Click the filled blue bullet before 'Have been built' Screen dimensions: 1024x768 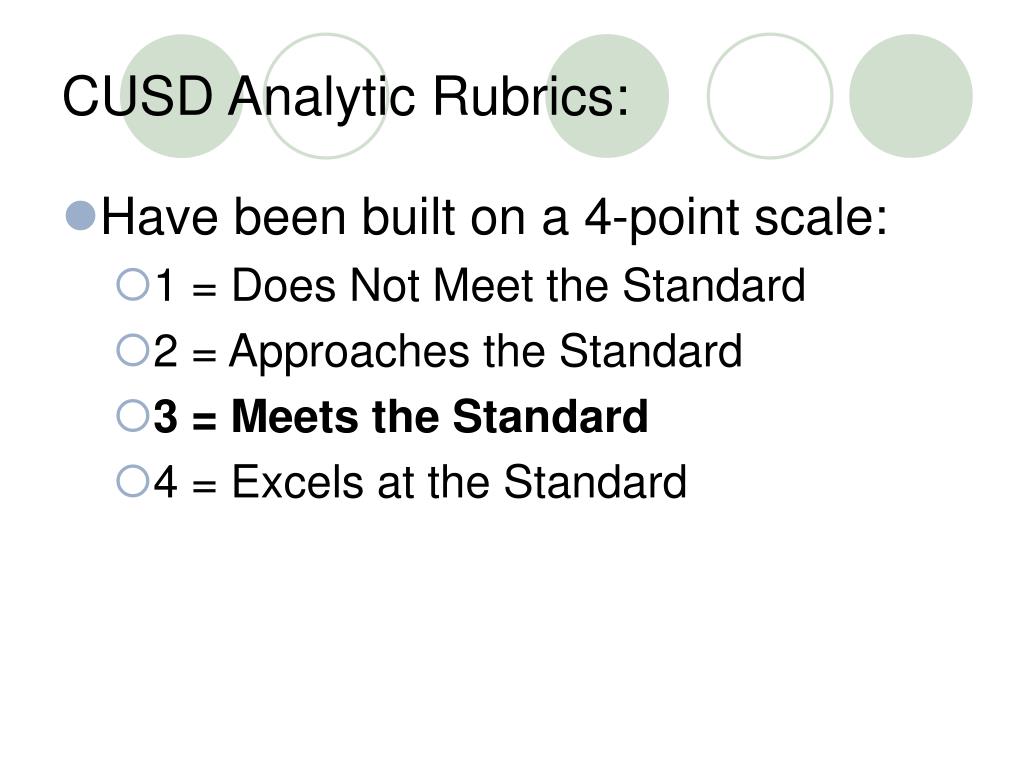tap(81, 216)
